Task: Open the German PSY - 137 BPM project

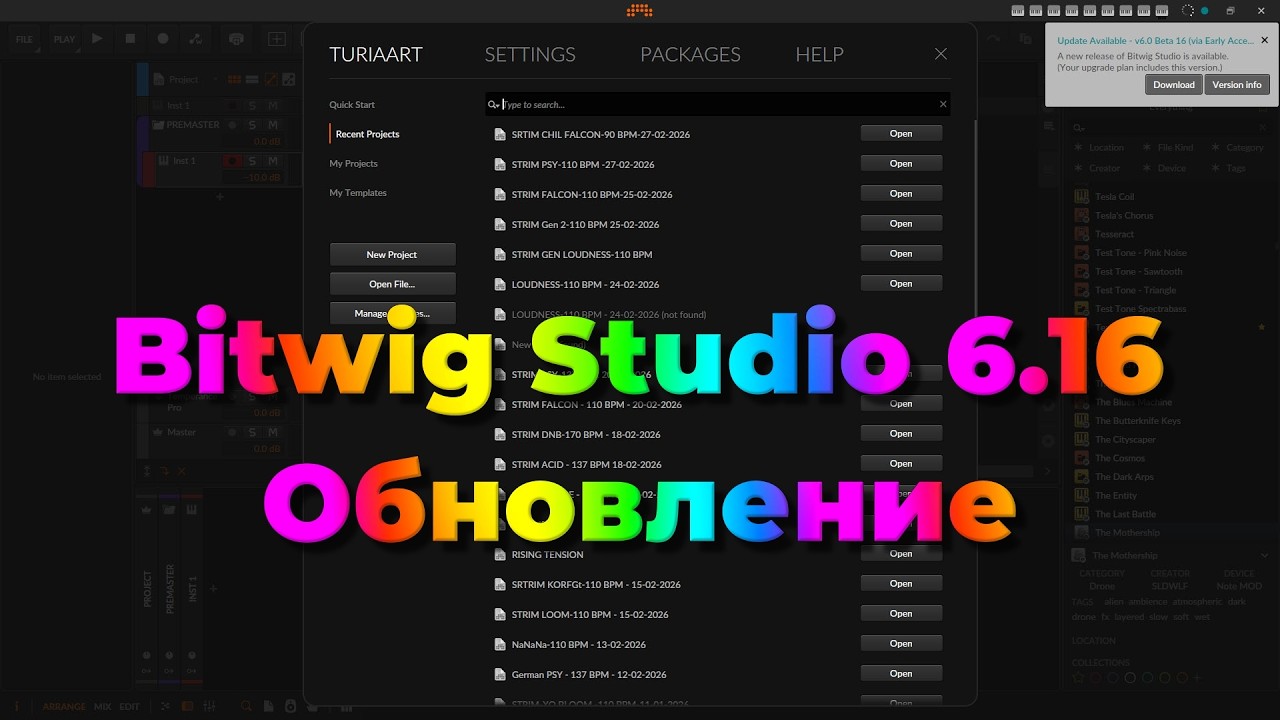Action: (x=901, y=673)
